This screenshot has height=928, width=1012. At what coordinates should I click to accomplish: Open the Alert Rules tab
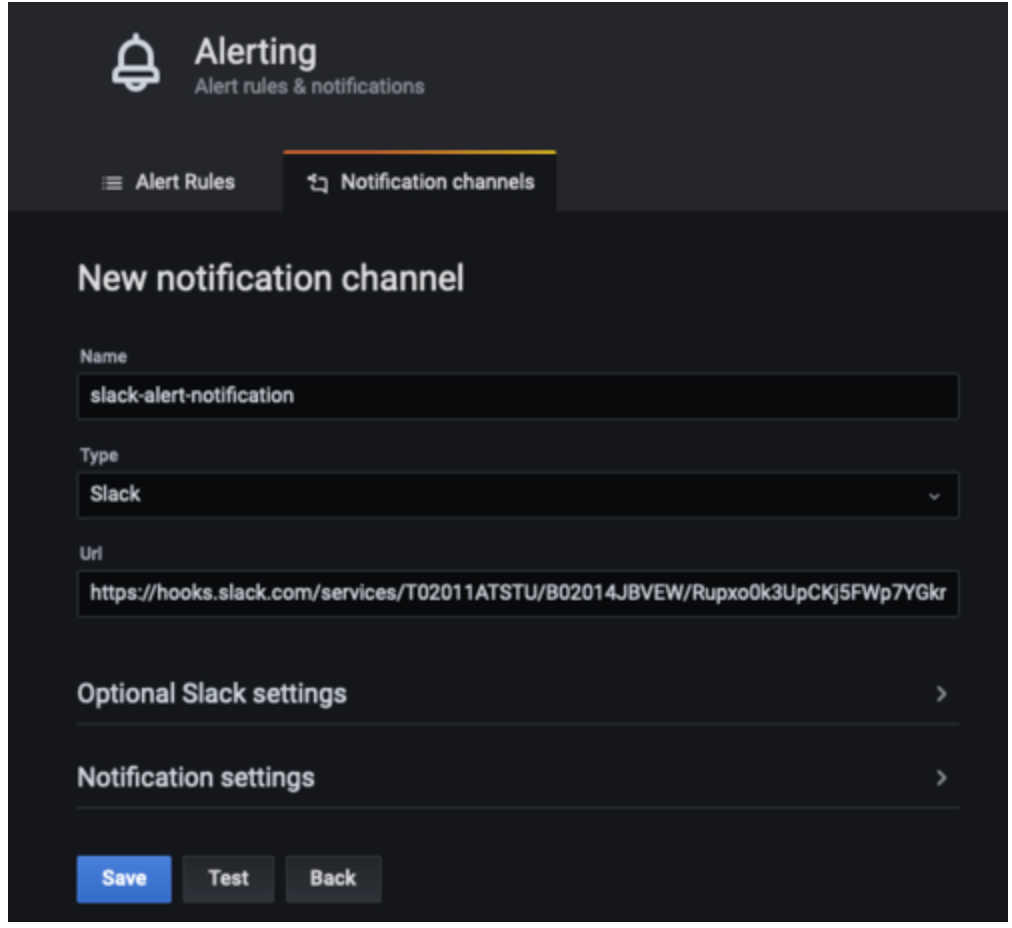(x=169, y=182)
